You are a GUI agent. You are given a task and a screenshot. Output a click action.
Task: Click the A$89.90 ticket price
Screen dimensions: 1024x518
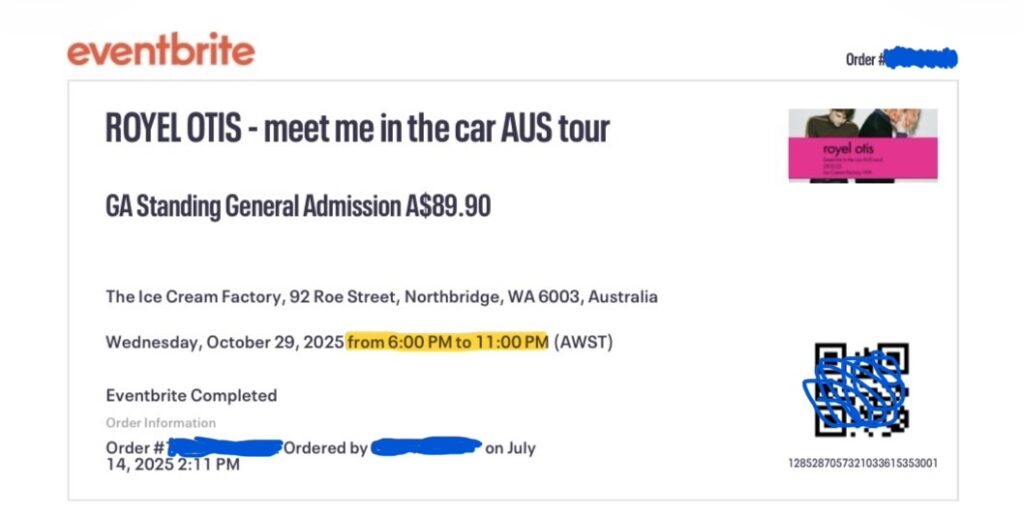[447, 206]
